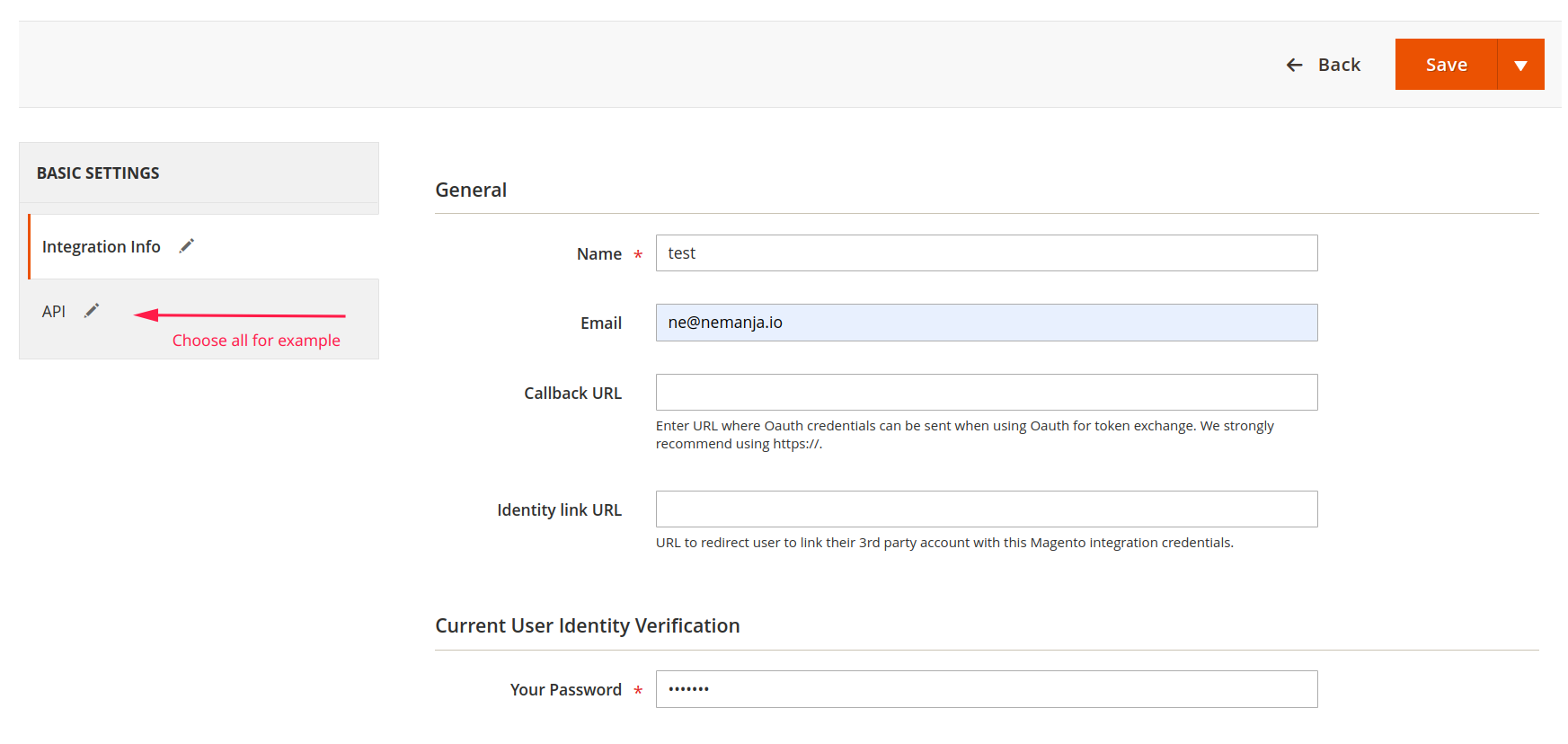Click the 'Choose all for example' red text
Screen dimensions: 1568x744
256,341
